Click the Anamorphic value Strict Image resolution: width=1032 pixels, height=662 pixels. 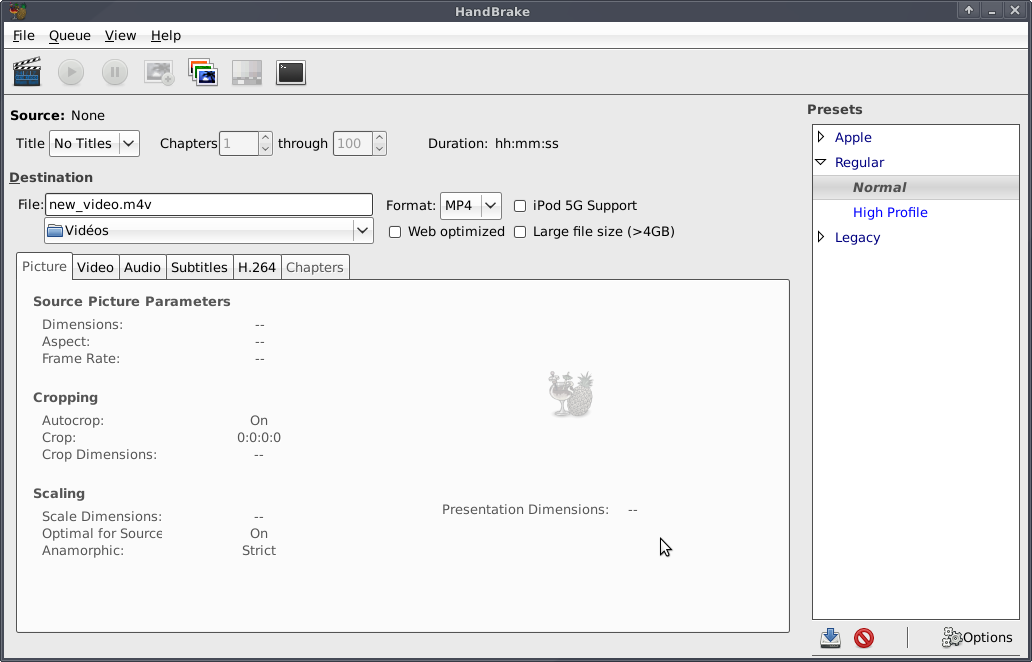259,551
